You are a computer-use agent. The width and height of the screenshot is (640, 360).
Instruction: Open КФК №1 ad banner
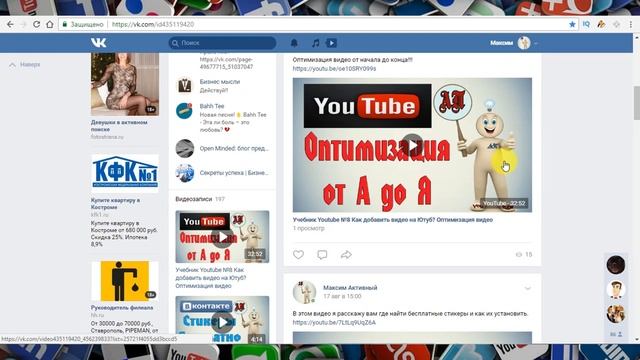(x=125, y=173)
